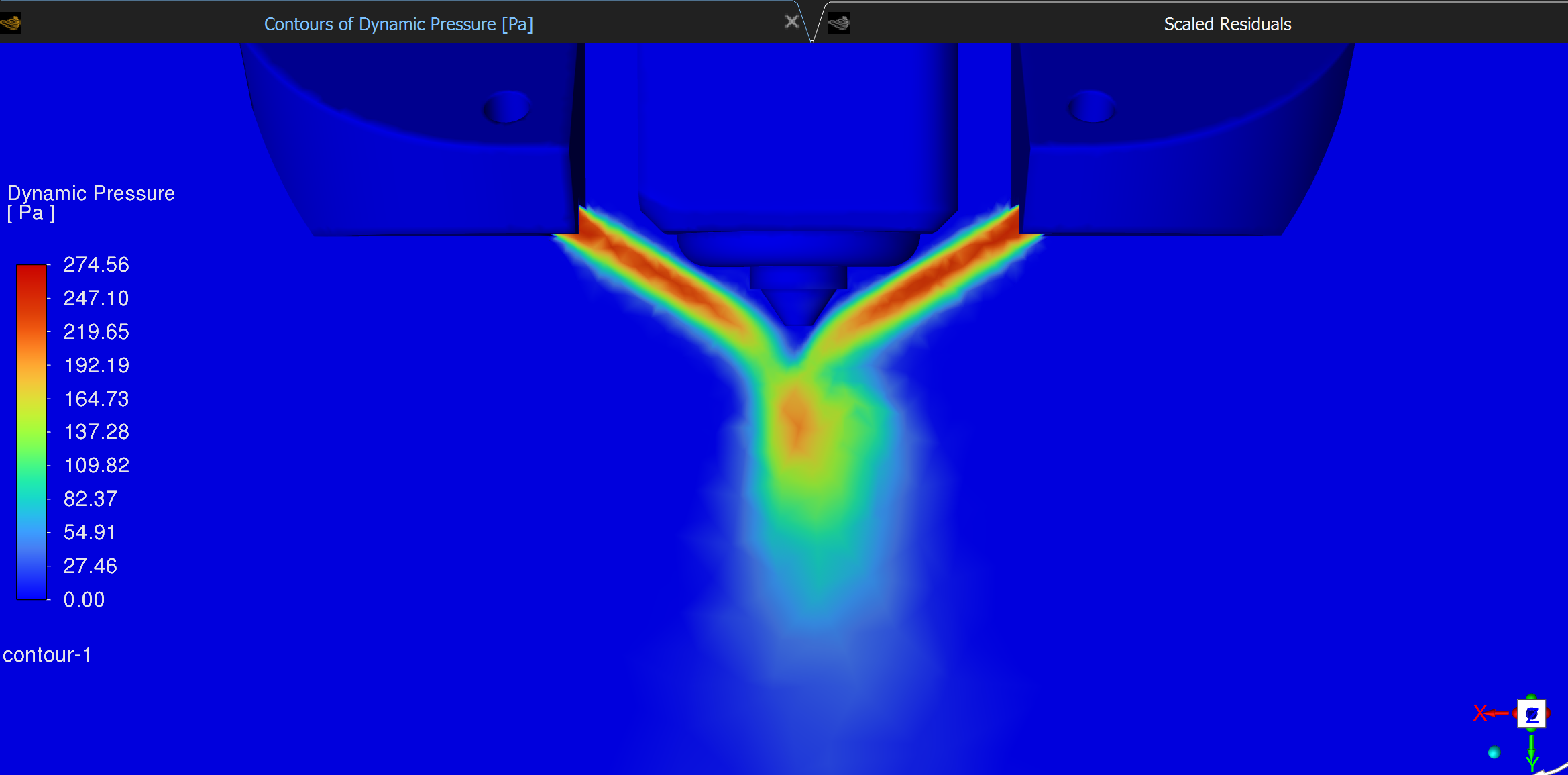Click the green sphere above the Z face
The width and height of the screenshot is (1568, 775).
click(x=1532, y=697)
